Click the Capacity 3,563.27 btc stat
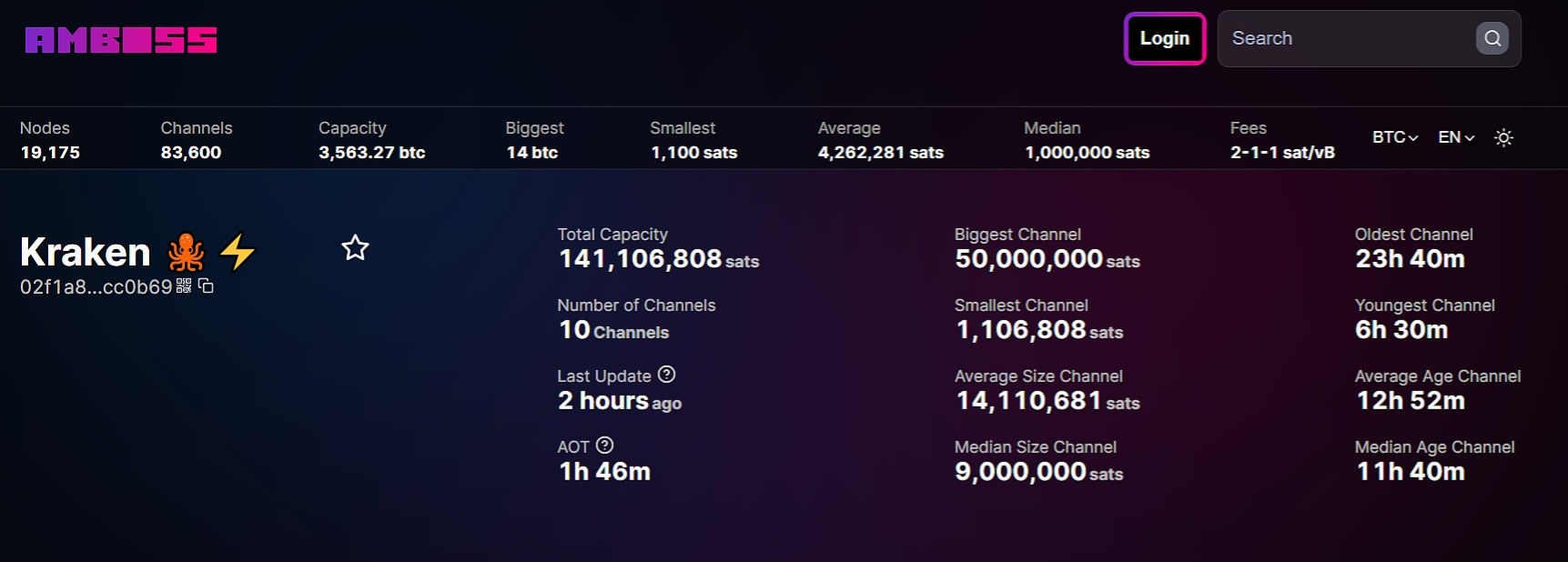Image resolution: width=1568 pixels, height=562 pixels. (x=371, y=140)
